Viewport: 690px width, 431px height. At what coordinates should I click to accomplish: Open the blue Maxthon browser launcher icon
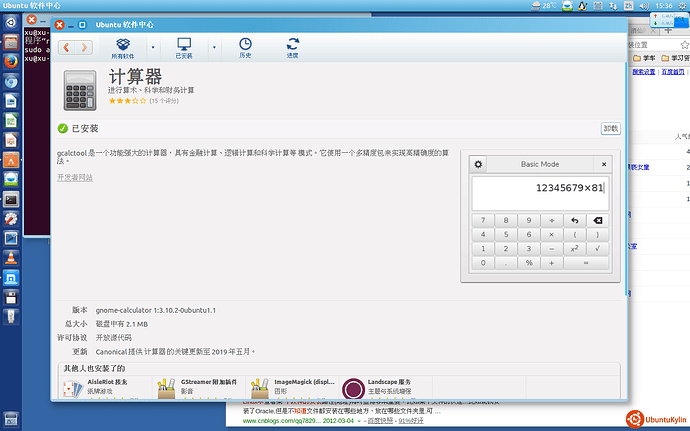[x=11, y=278]
